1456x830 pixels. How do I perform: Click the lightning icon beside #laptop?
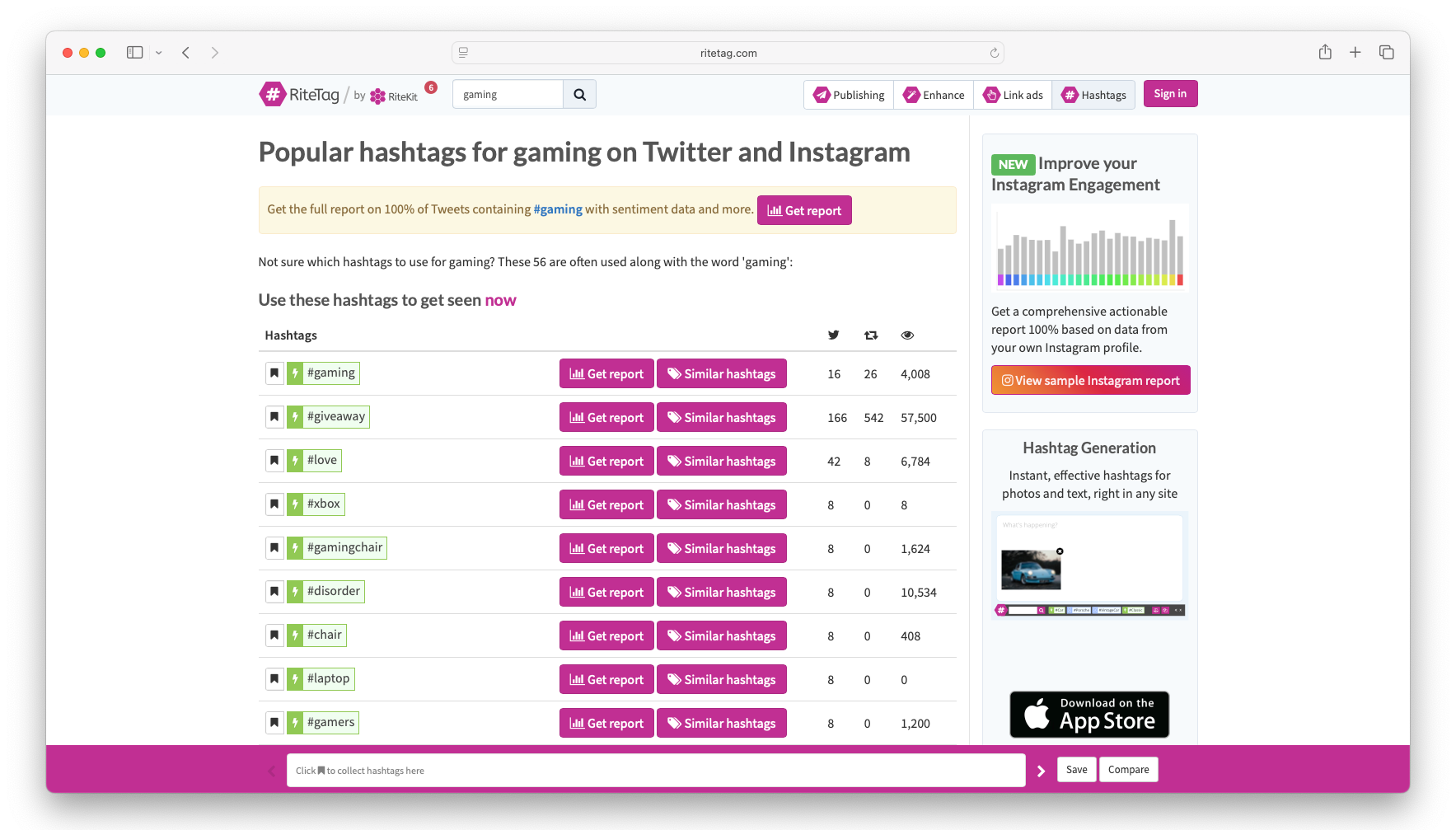(295, 679)
